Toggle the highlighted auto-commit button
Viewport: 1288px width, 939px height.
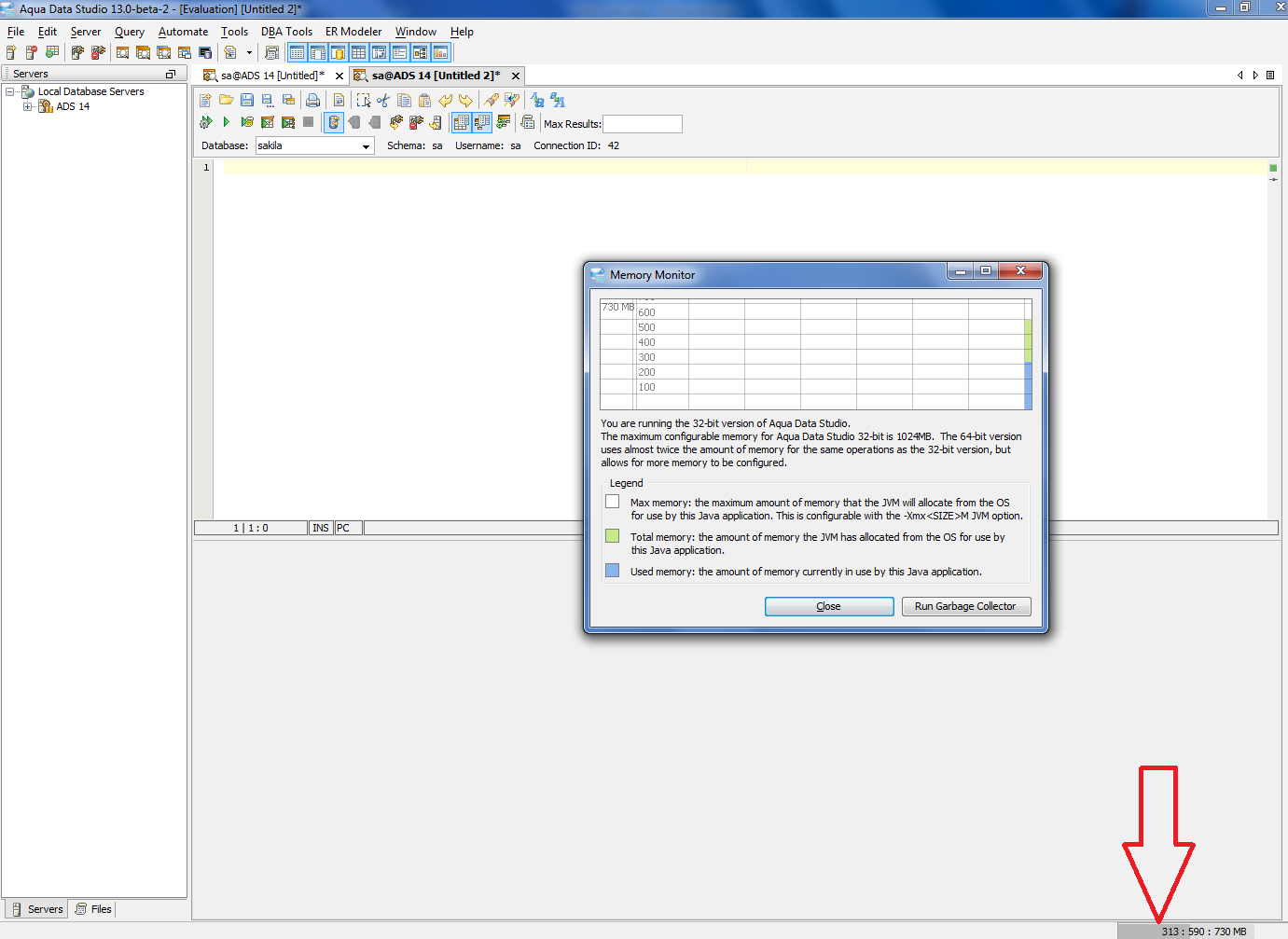(334, 122)
